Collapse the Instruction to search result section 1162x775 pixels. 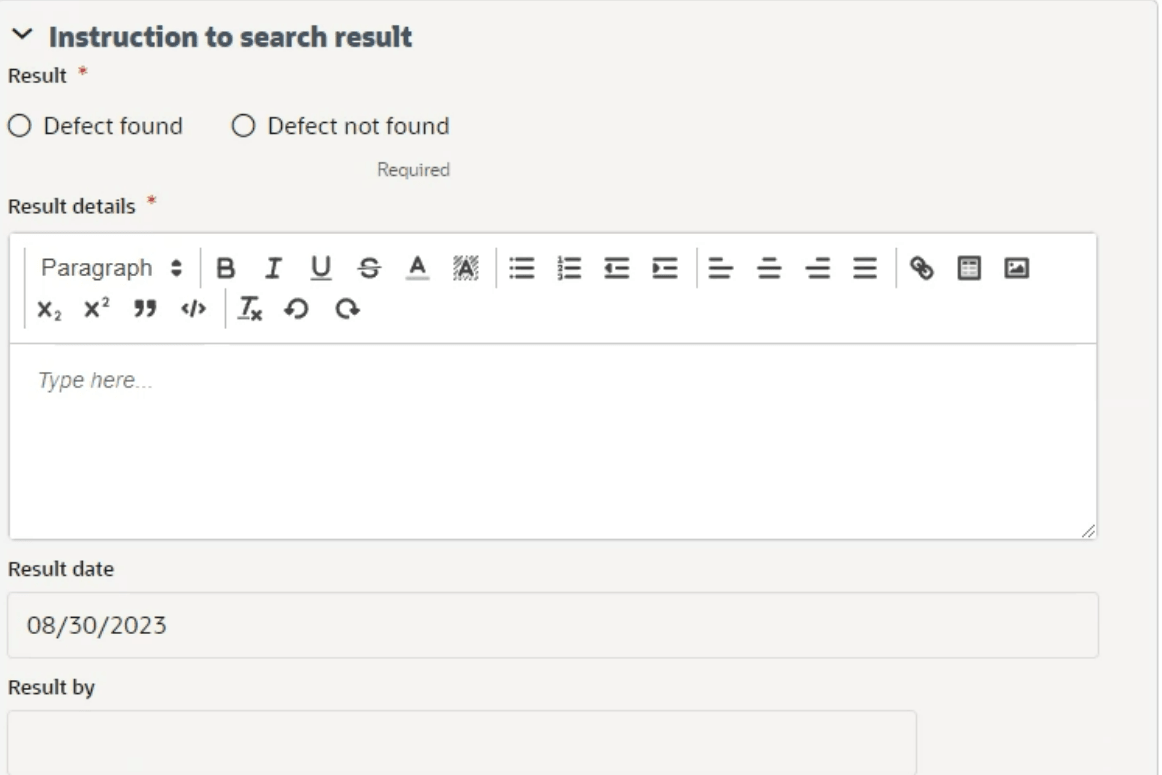pos(23,35)
